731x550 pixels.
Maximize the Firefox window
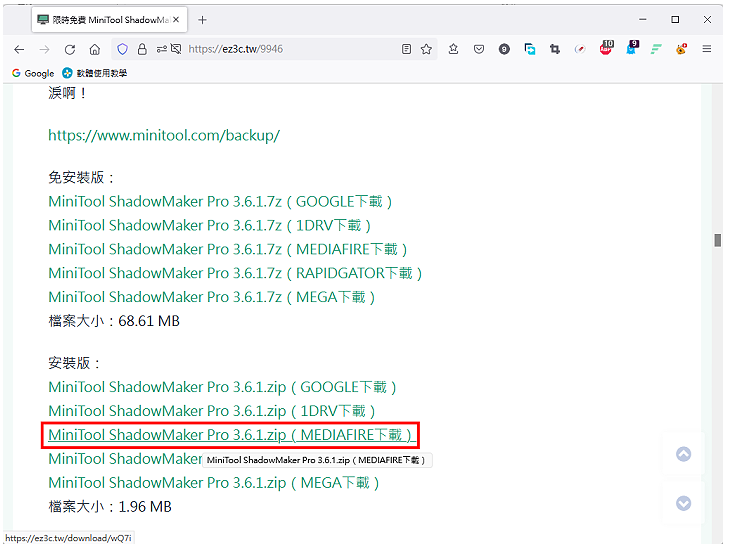(x=675, y=20)
